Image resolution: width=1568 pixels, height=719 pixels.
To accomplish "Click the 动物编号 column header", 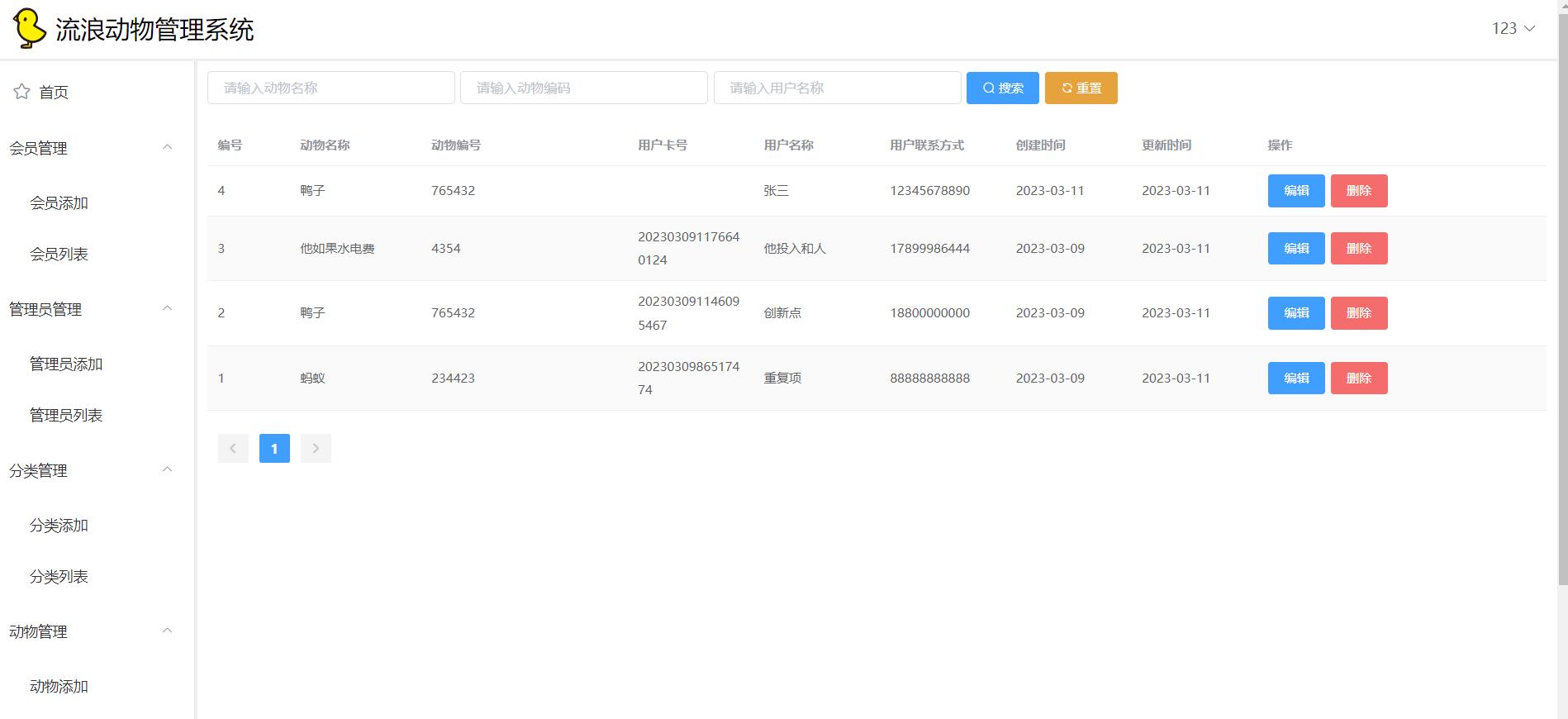I will (456, 145).
